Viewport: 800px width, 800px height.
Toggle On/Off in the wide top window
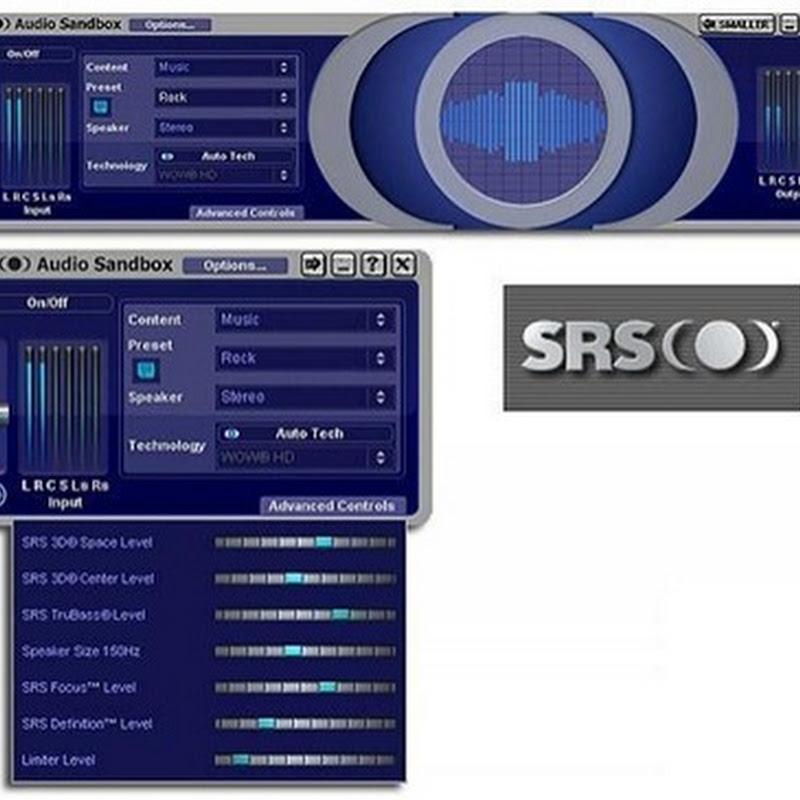tap(23, 54)
